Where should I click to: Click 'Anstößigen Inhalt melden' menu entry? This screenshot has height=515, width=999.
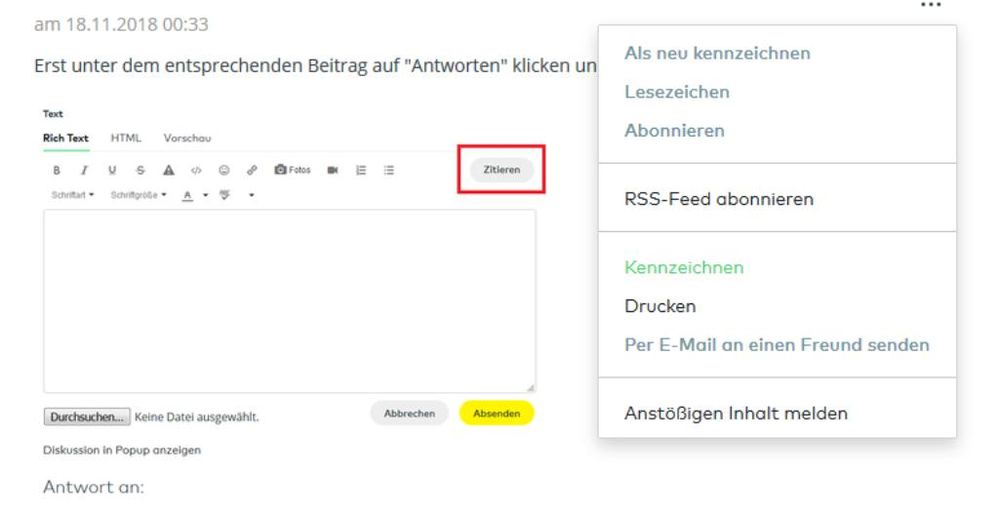[x=736, y=414]
